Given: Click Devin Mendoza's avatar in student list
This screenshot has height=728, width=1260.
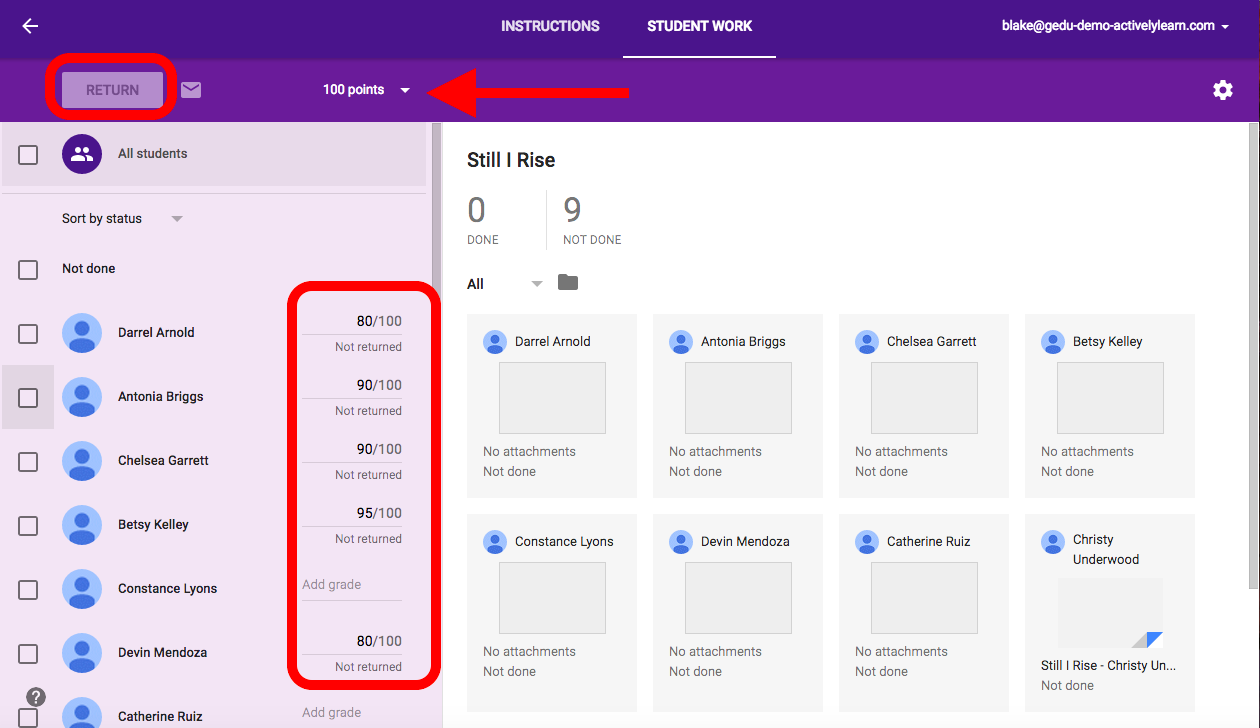Looking at the screenshot, I should click(x=82, y=653).
